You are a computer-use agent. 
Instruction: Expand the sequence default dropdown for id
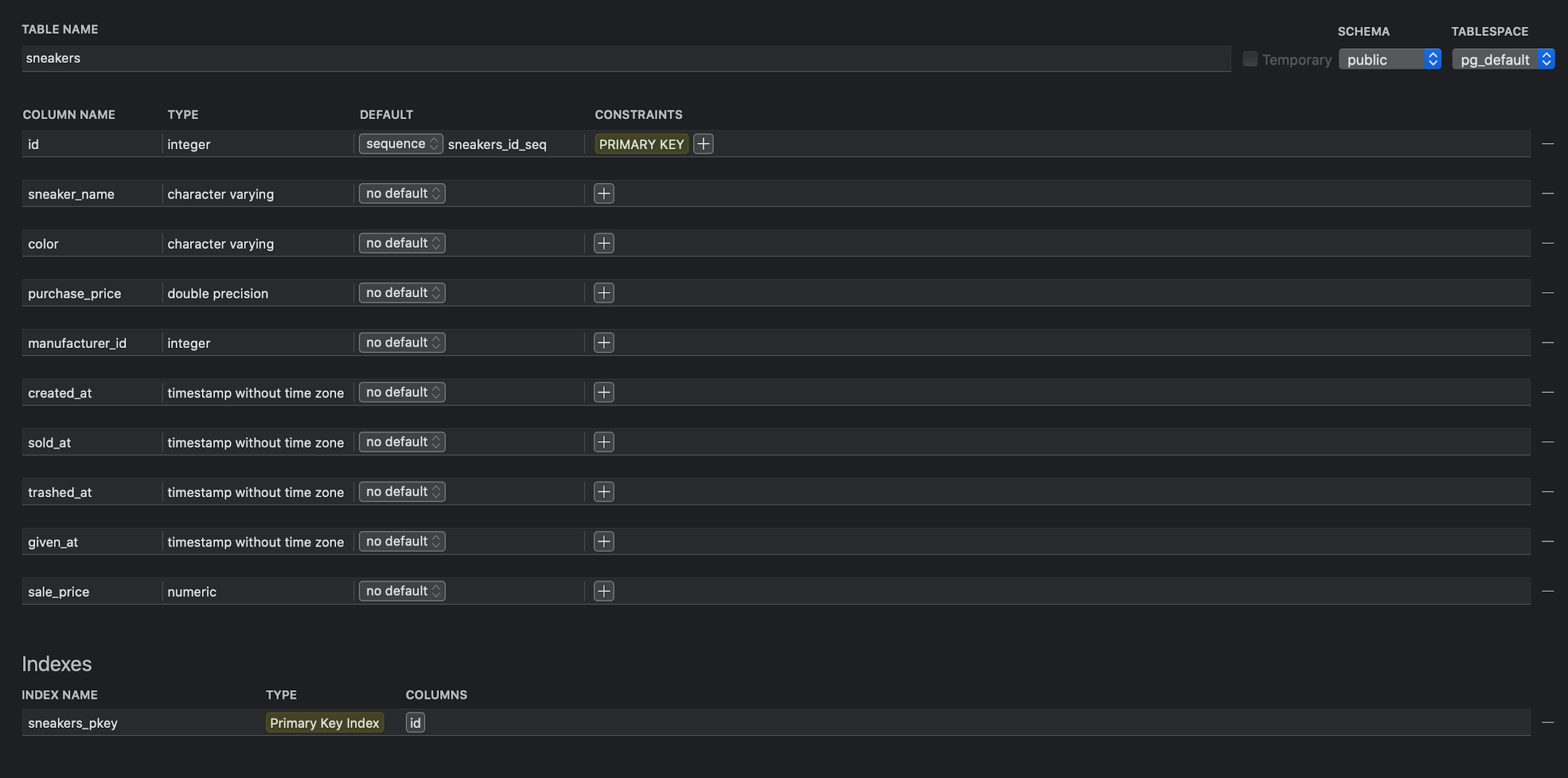point(401,143)
